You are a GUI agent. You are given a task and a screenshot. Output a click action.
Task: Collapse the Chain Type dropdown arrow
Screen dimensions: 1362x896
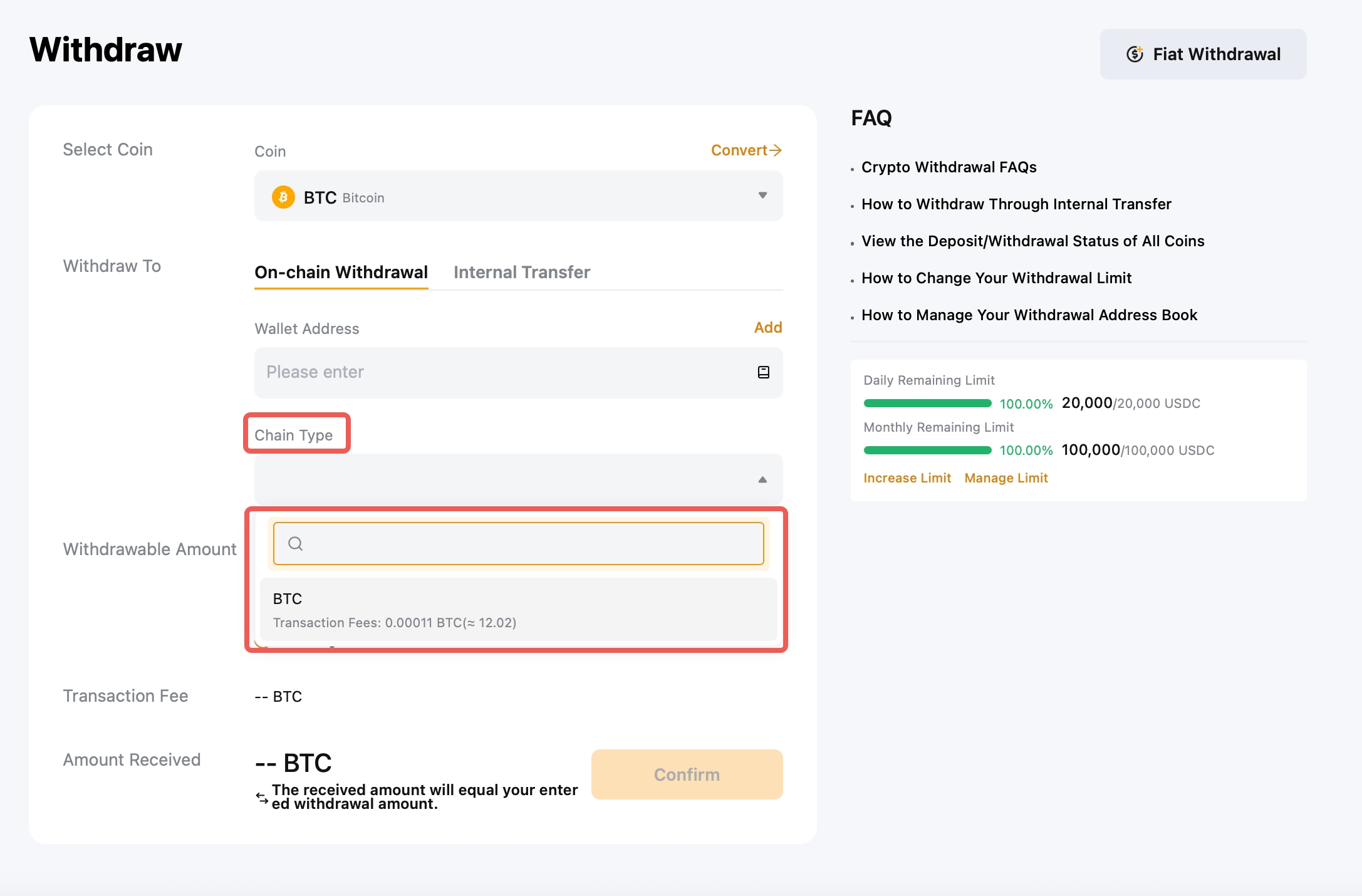[x=762, y=479]
